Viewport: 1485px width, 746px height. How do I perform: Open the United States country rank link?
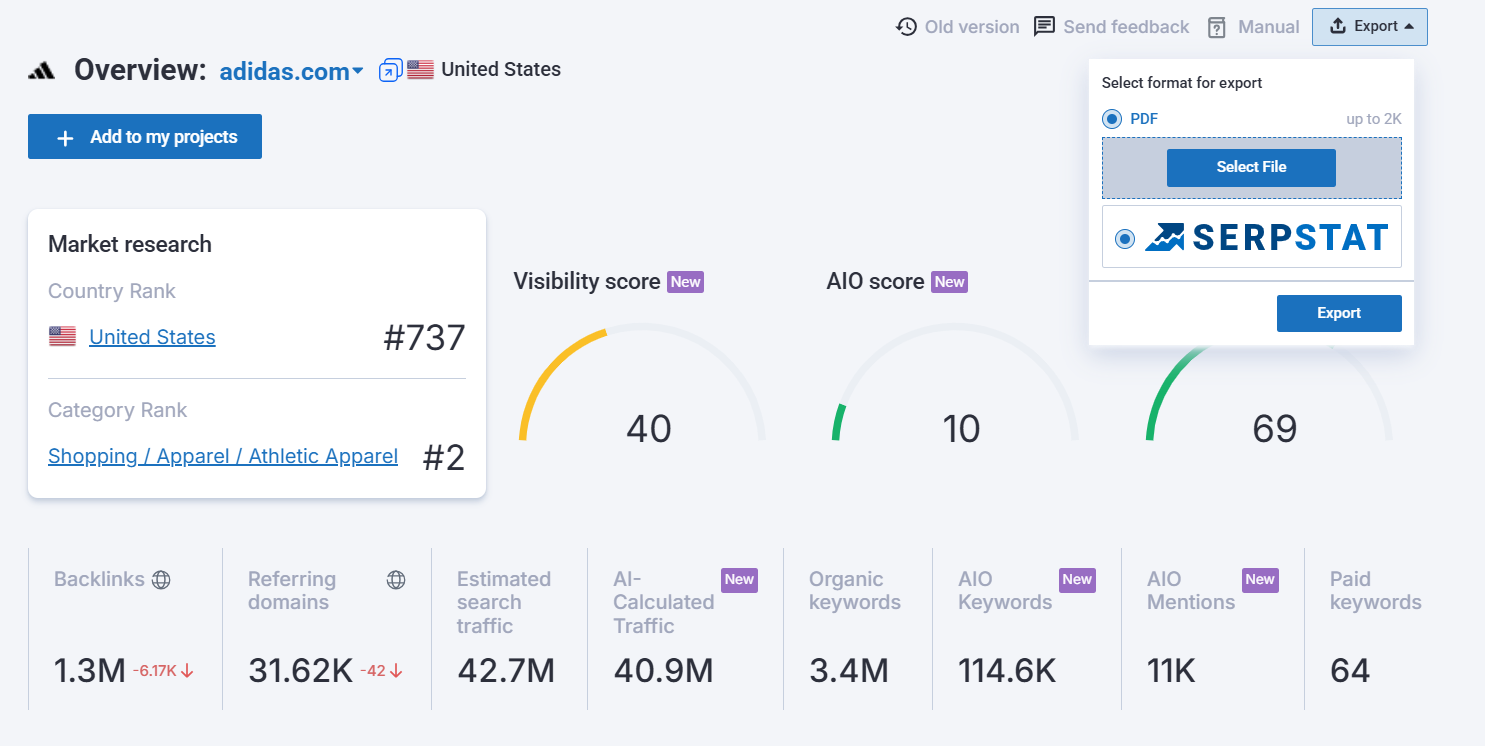coord(152,337)
